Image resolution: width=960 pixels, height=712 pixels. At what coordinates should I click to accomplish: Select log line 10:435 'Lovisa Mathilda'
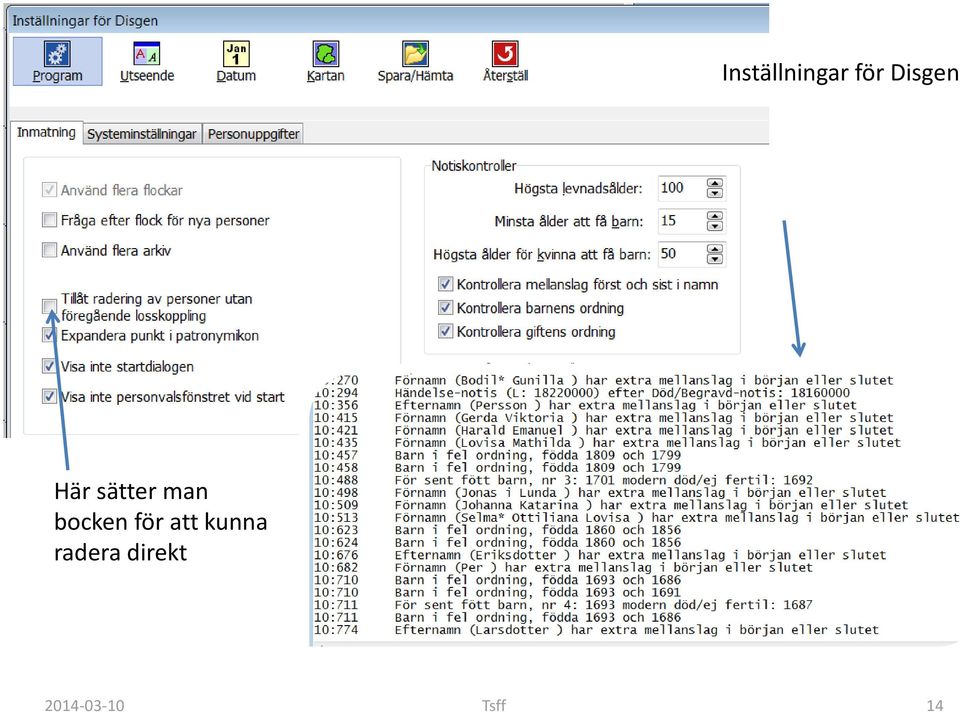click(x=607, y=443)
